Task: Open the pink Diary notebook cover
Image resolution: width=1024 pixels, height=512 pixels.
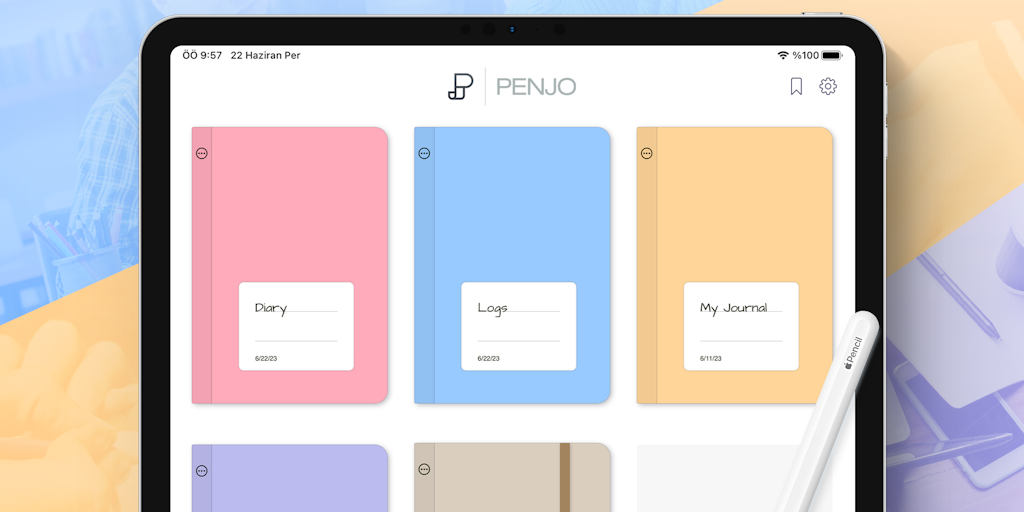Action: point(290,265)
